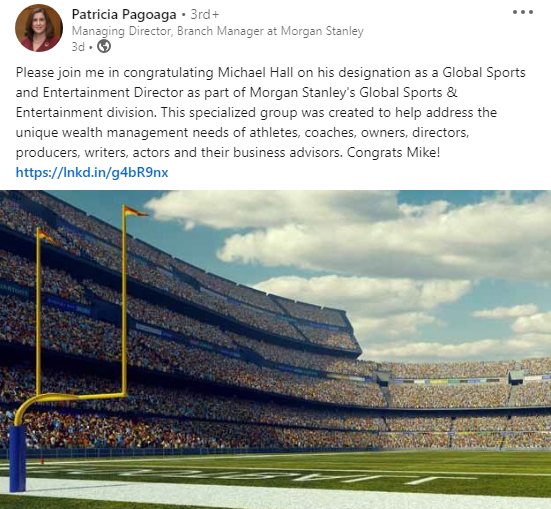Open the football stadium image
551x509 pixels.
coord(276,349)
